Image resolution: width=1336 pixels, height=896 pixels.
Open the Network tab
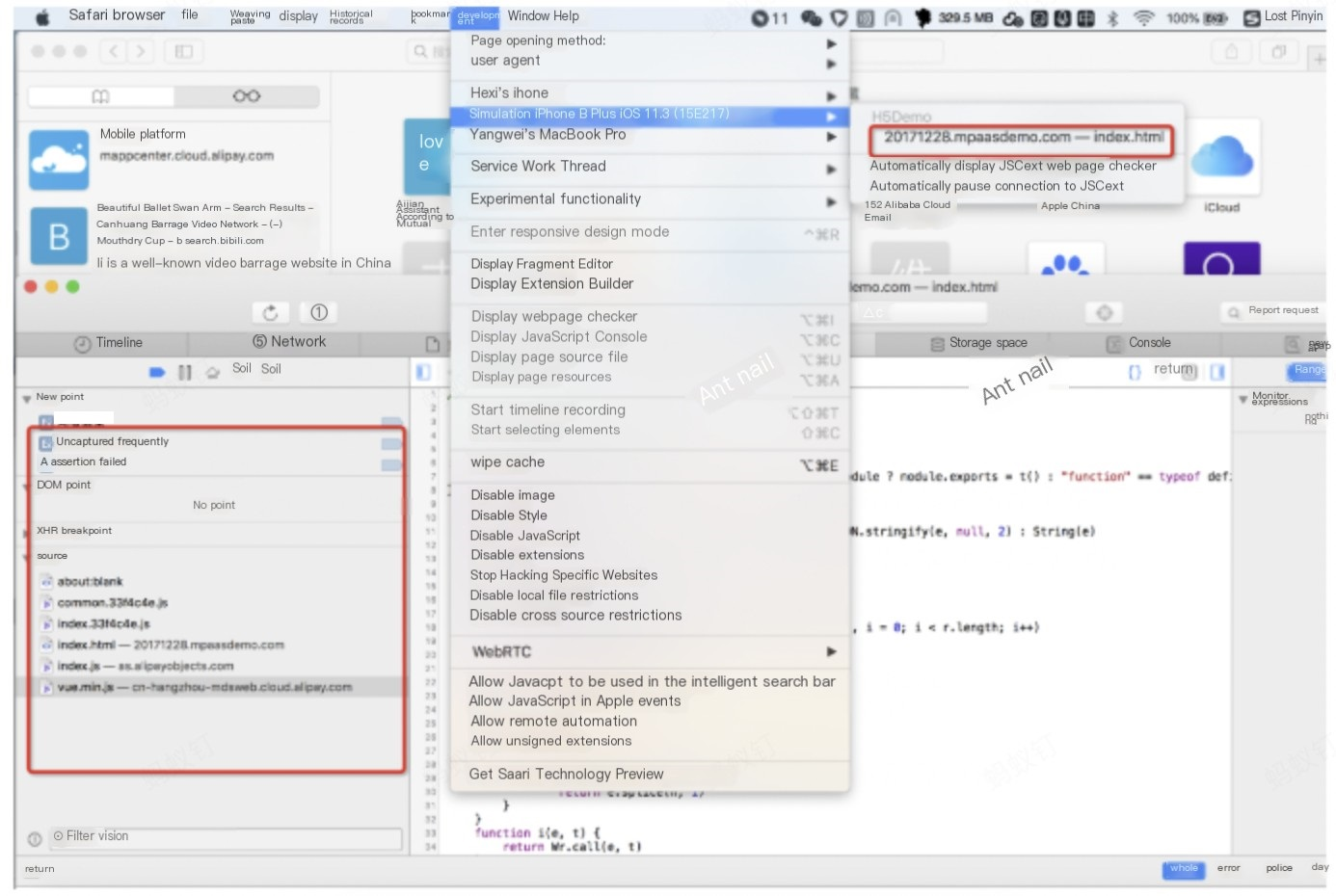point(289,342)
